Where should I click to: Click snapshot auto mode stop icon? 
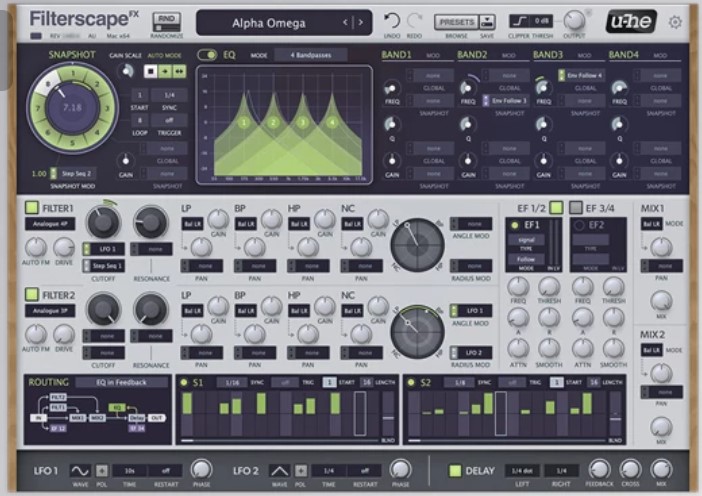click(150, 71)
